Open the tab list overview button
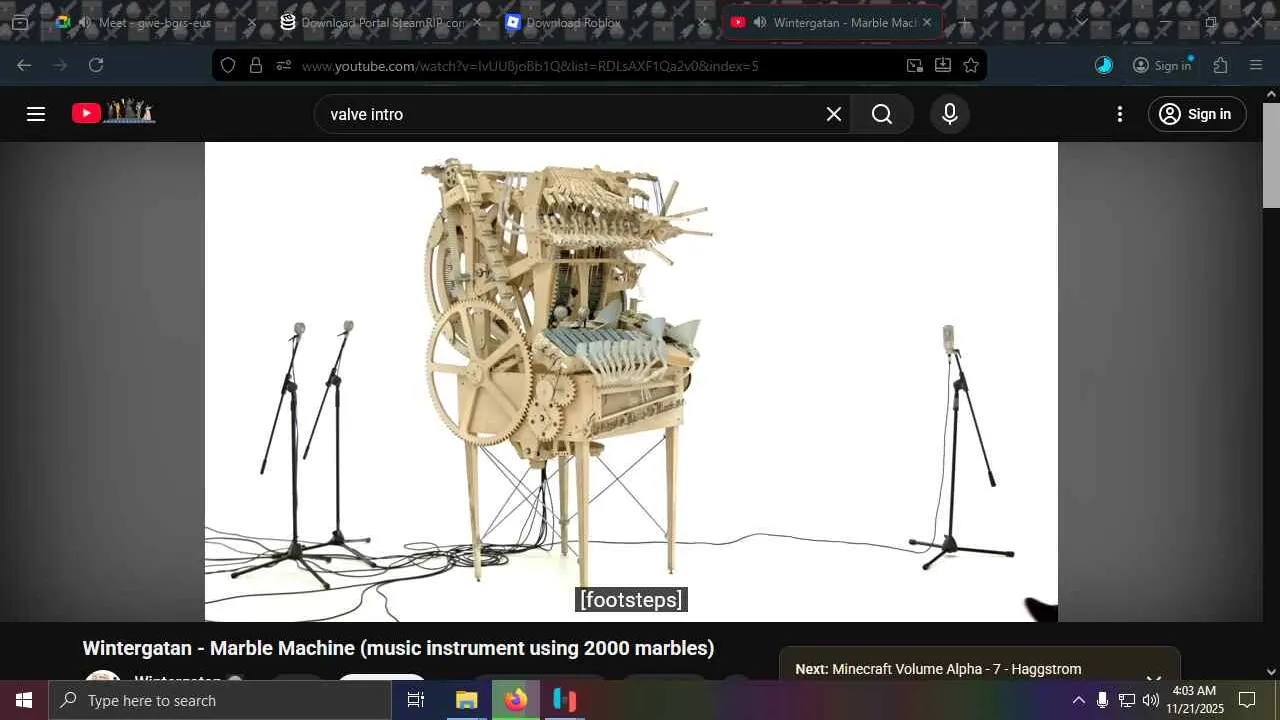1280x720 pixels. (x=20, y=22)
